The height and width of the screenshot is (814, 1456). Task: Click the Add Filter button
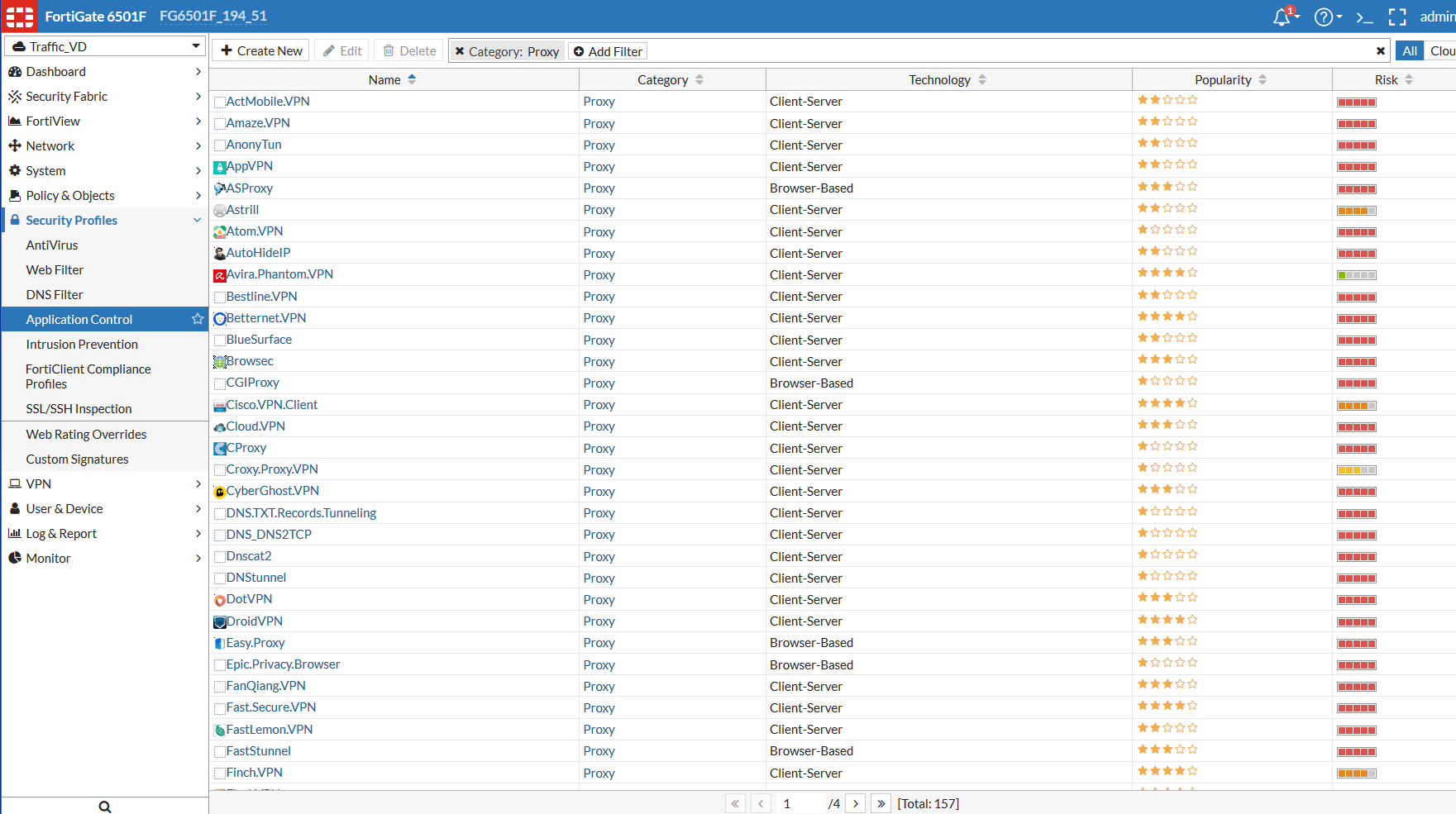point(608,51)
